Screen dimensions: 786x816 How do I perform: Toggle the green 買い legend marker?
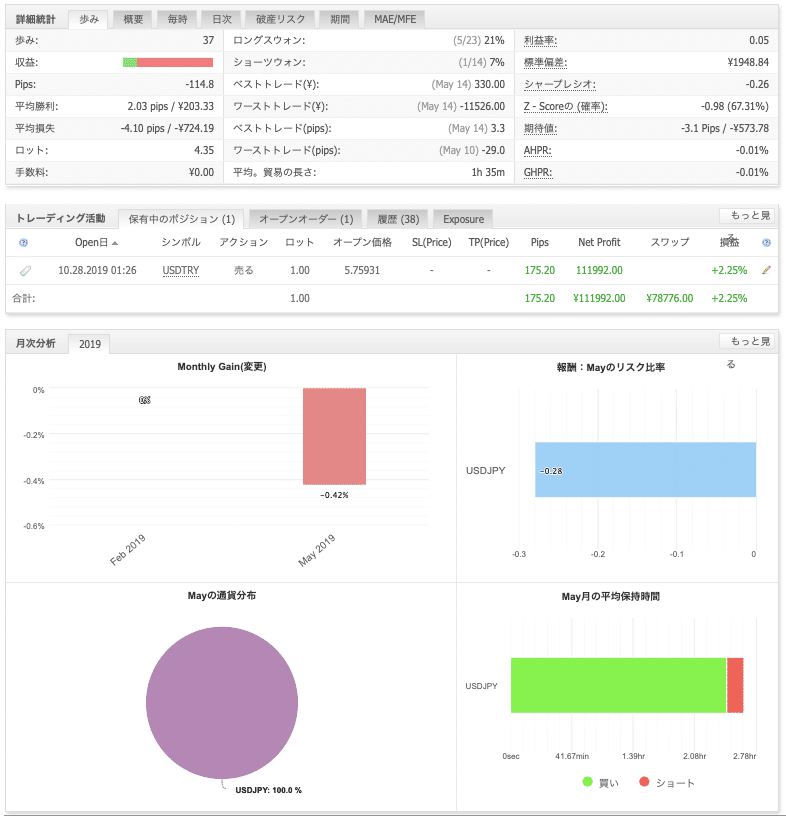(588, 782)
